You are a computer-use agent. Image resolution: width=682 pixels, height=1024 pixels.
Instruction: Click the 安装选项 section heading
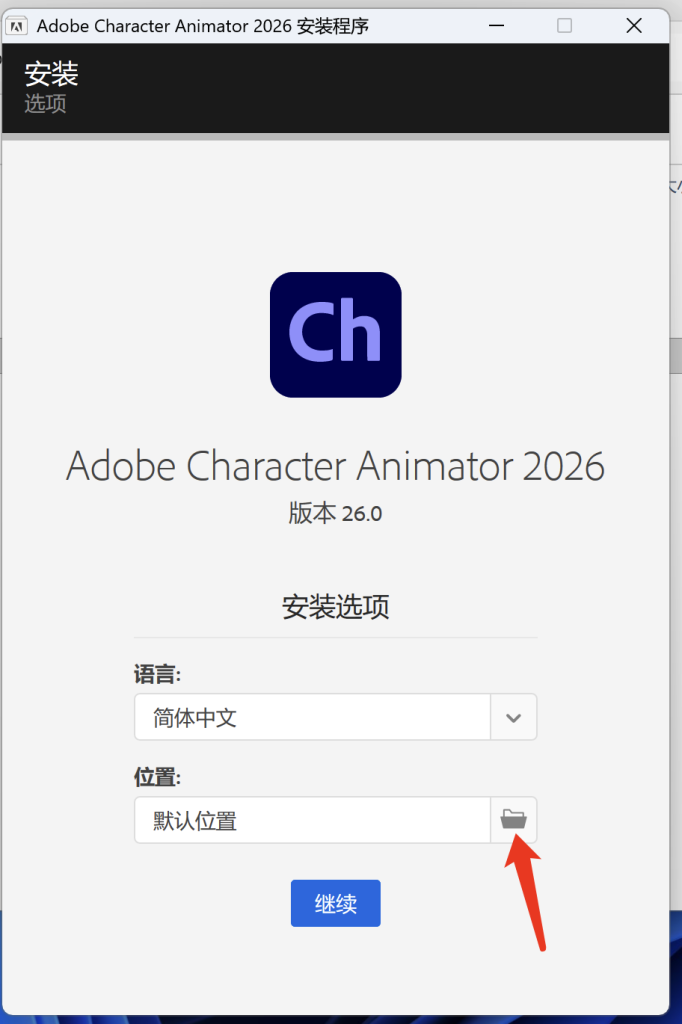335,607
